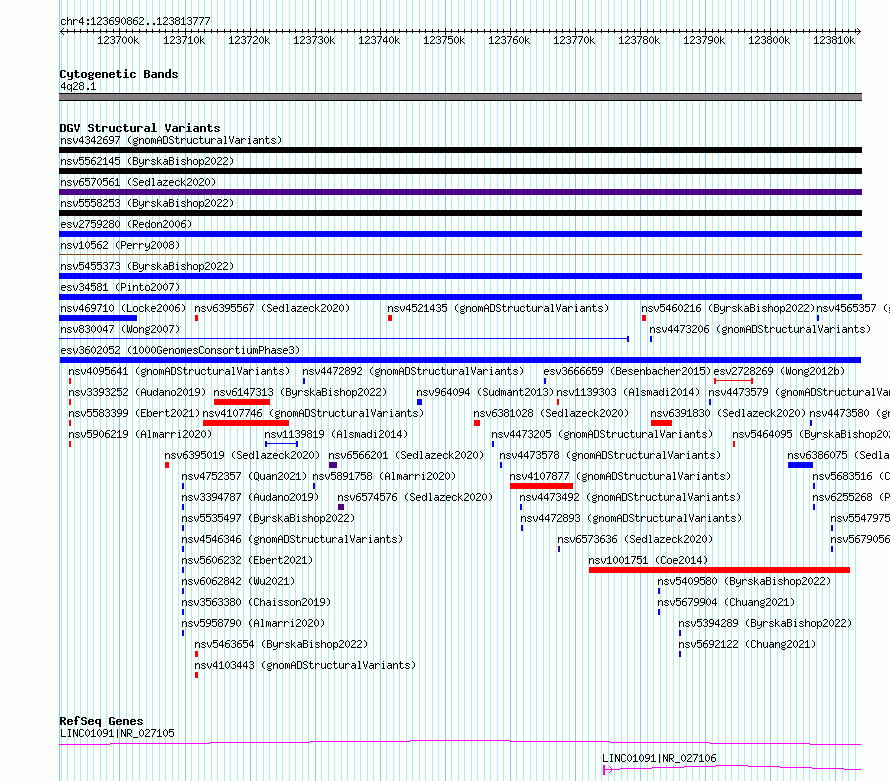Click nsv5679904 (Chuang2021) label
This screenshot has height=781, width=890.
tap(726, 602)
